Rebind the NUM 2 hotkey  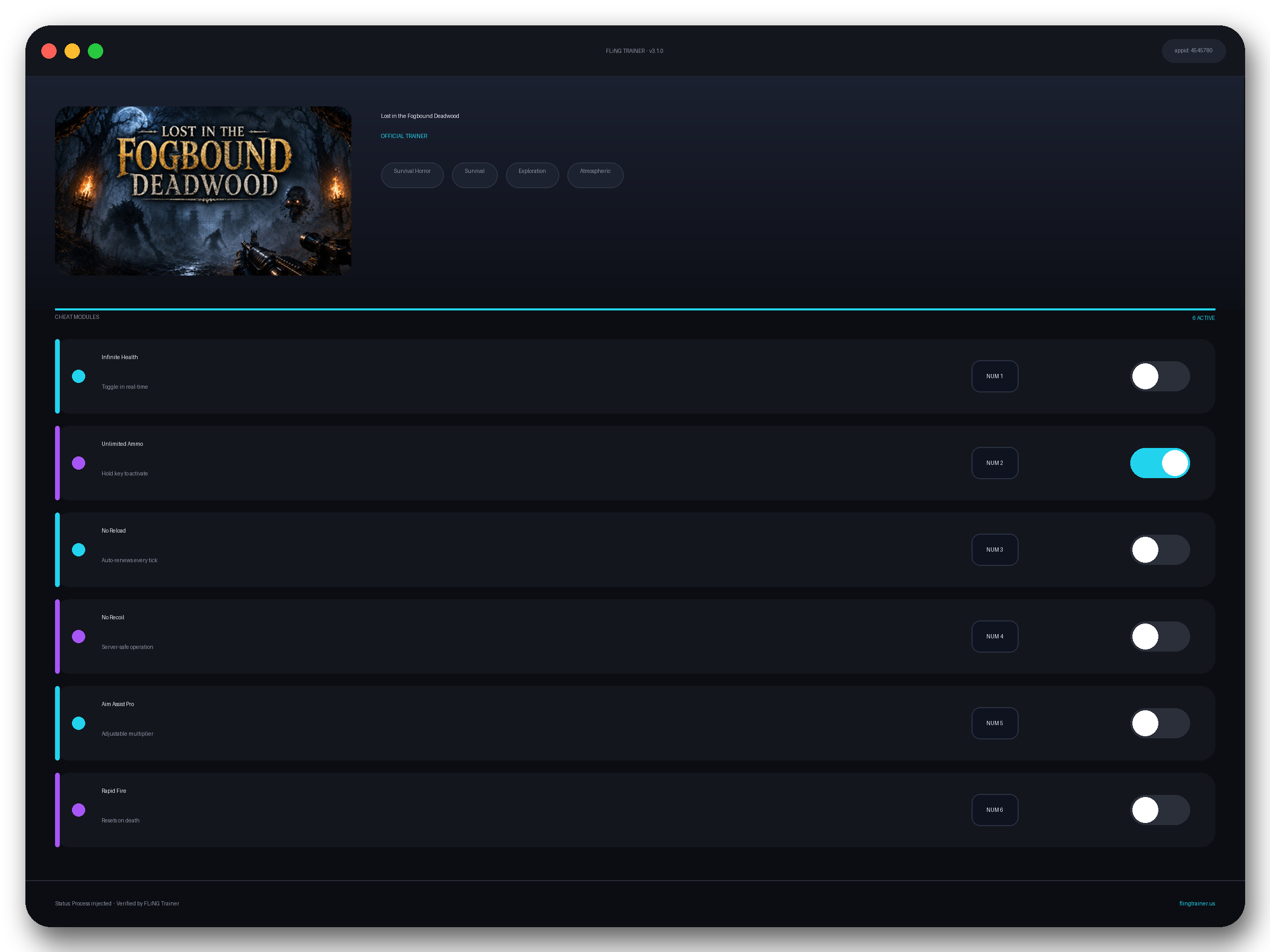994,463
